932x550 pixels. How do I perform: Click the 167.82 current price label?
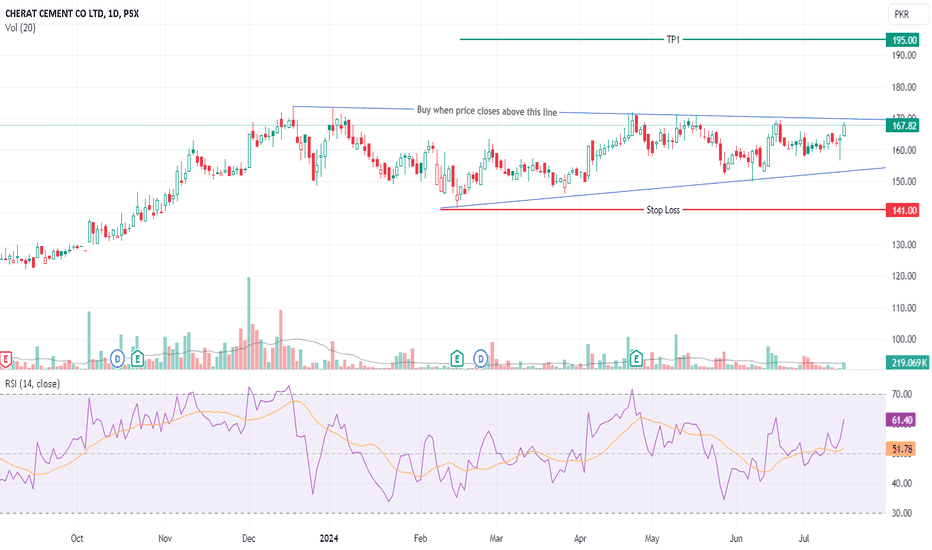(903, 125)
